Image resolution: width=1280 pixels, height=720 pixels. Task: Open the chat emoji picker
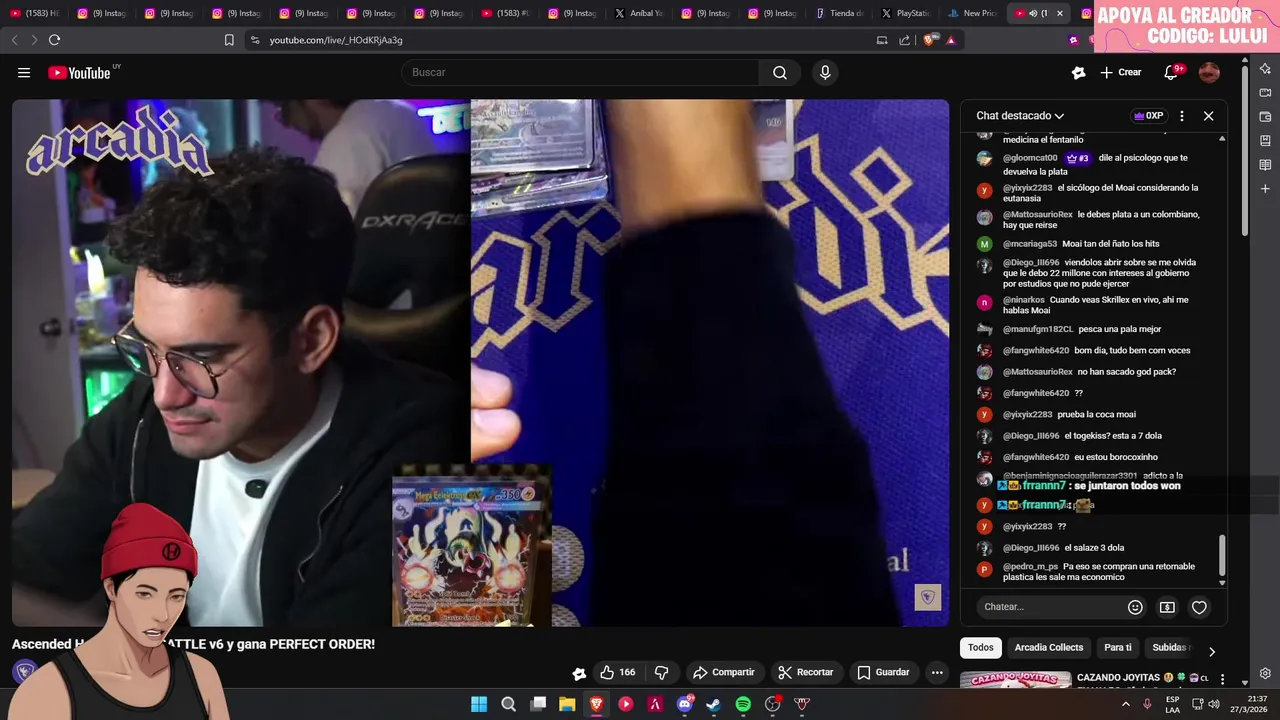[x=1135, y=607]
